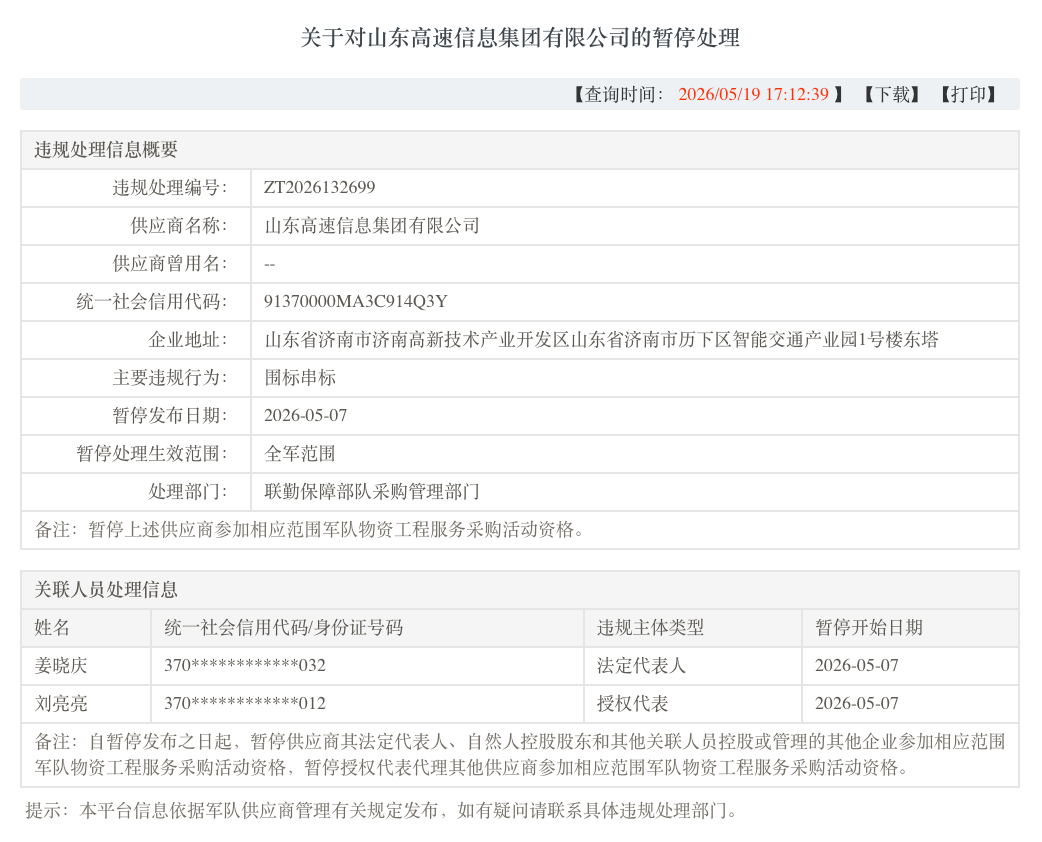Select the name 姜晓庆

coord(61,666)
